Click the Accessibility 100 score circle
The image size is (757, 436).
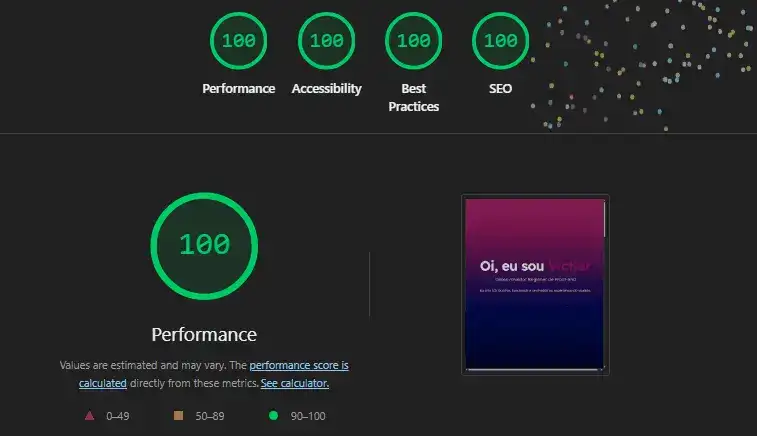[x=326, y=41]
